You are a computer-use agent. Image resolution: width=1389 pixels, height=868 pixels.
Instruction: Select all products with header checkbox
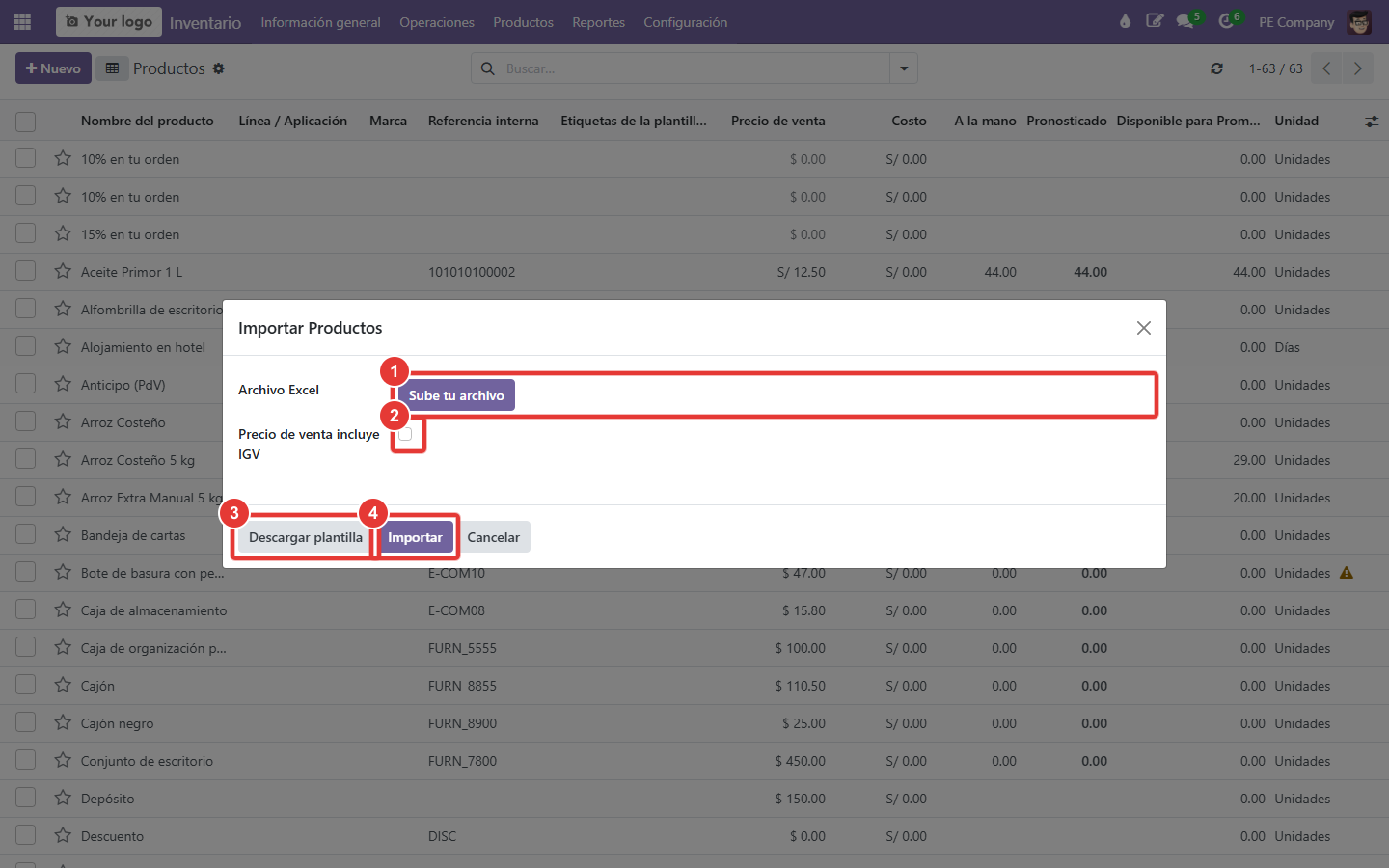26,122
